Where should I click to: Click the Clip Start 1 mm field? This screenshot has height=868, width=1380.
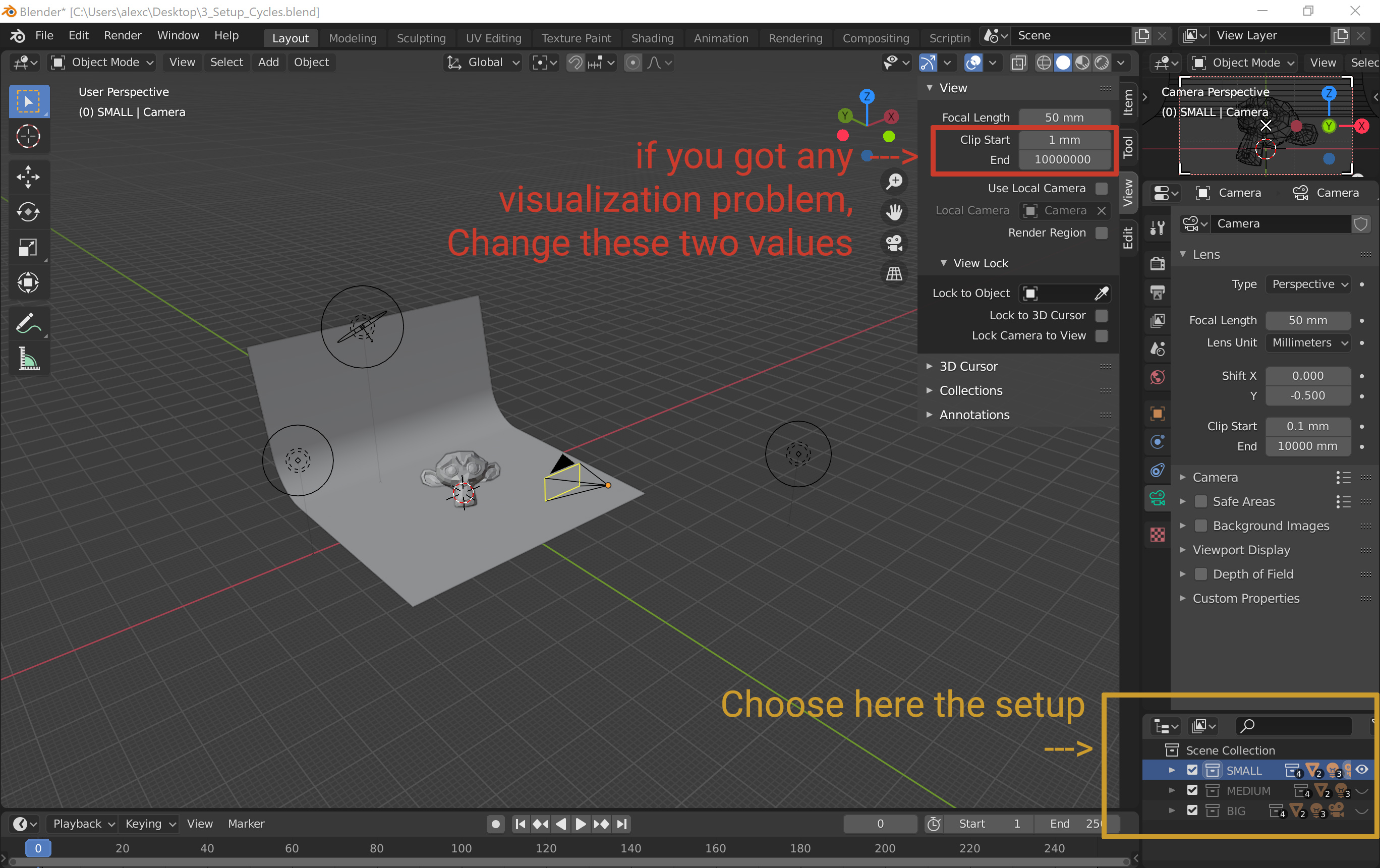click(1064, 140)
